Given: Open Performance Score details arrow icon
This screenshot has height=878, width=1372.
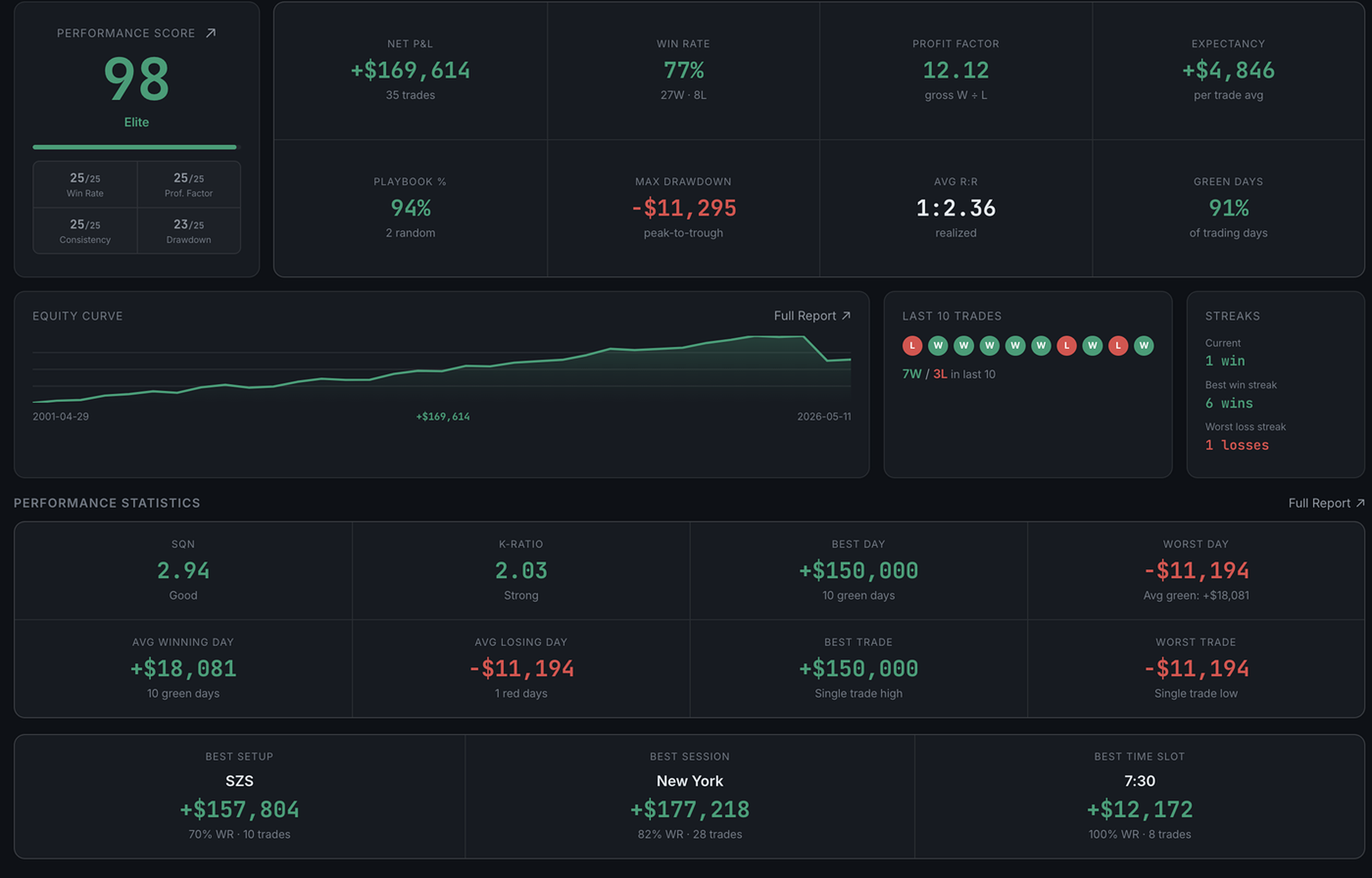Looking at the screenshot, I should 211,33.
